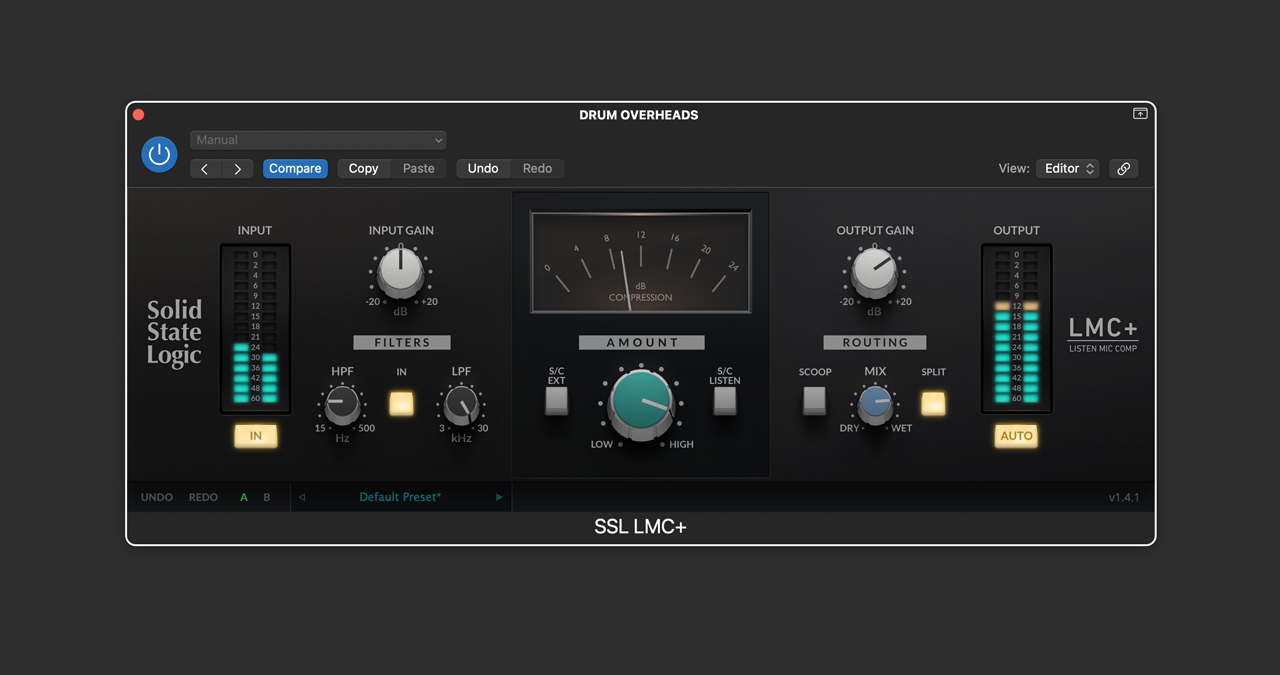Click the OUTPUT GAIN knob

[x=875, y=272]
